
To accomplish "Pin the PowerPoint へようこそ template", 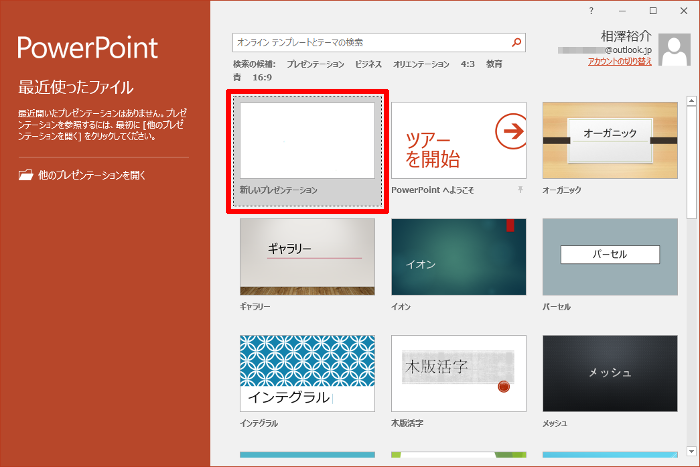I will tap(520, 190).
